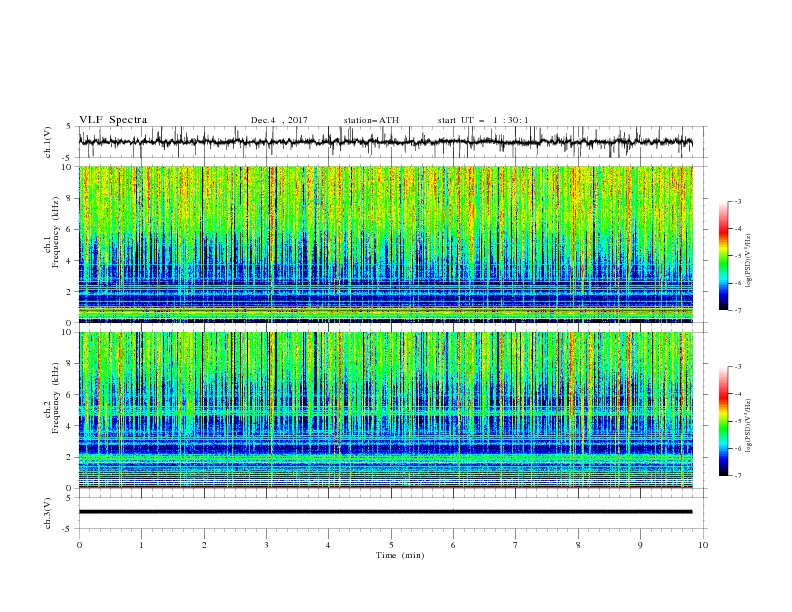792x612 pixels.
Task: Click the "8" kHz tick on ch.1 axis
Action: [x=69, y=198]
